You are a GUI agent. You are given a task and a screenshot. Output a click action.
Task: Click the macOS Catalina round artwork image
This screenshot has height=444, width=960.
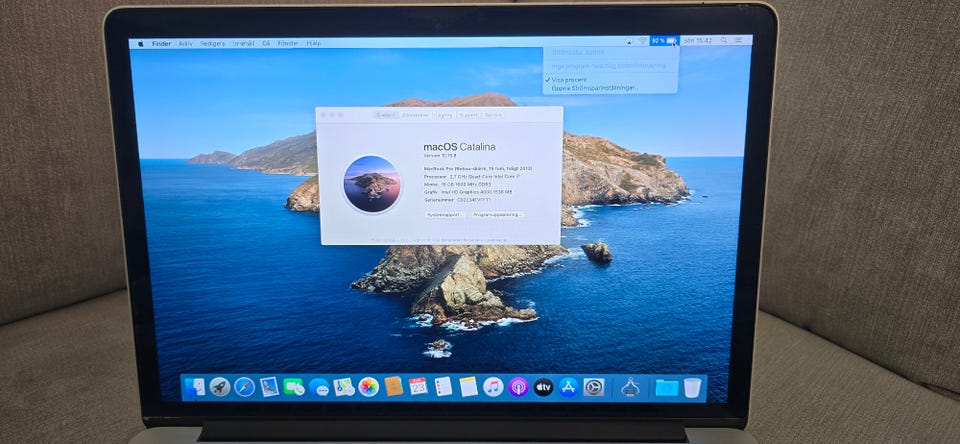point(372,184)
